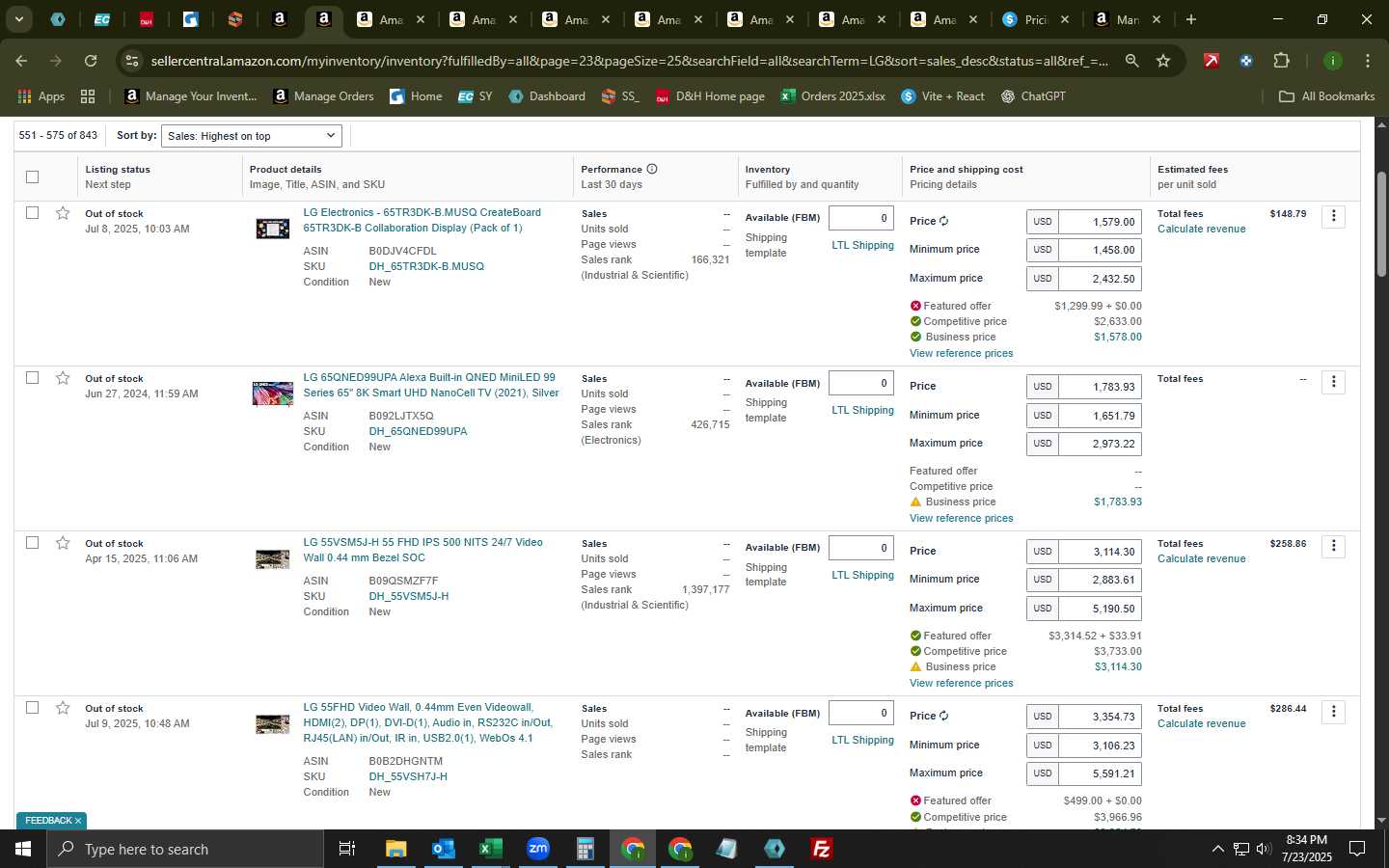This screenshot has width=1389, height=868.
Task: Open the zoom magnifier icon in address bar
Action: coord(1132,61)
